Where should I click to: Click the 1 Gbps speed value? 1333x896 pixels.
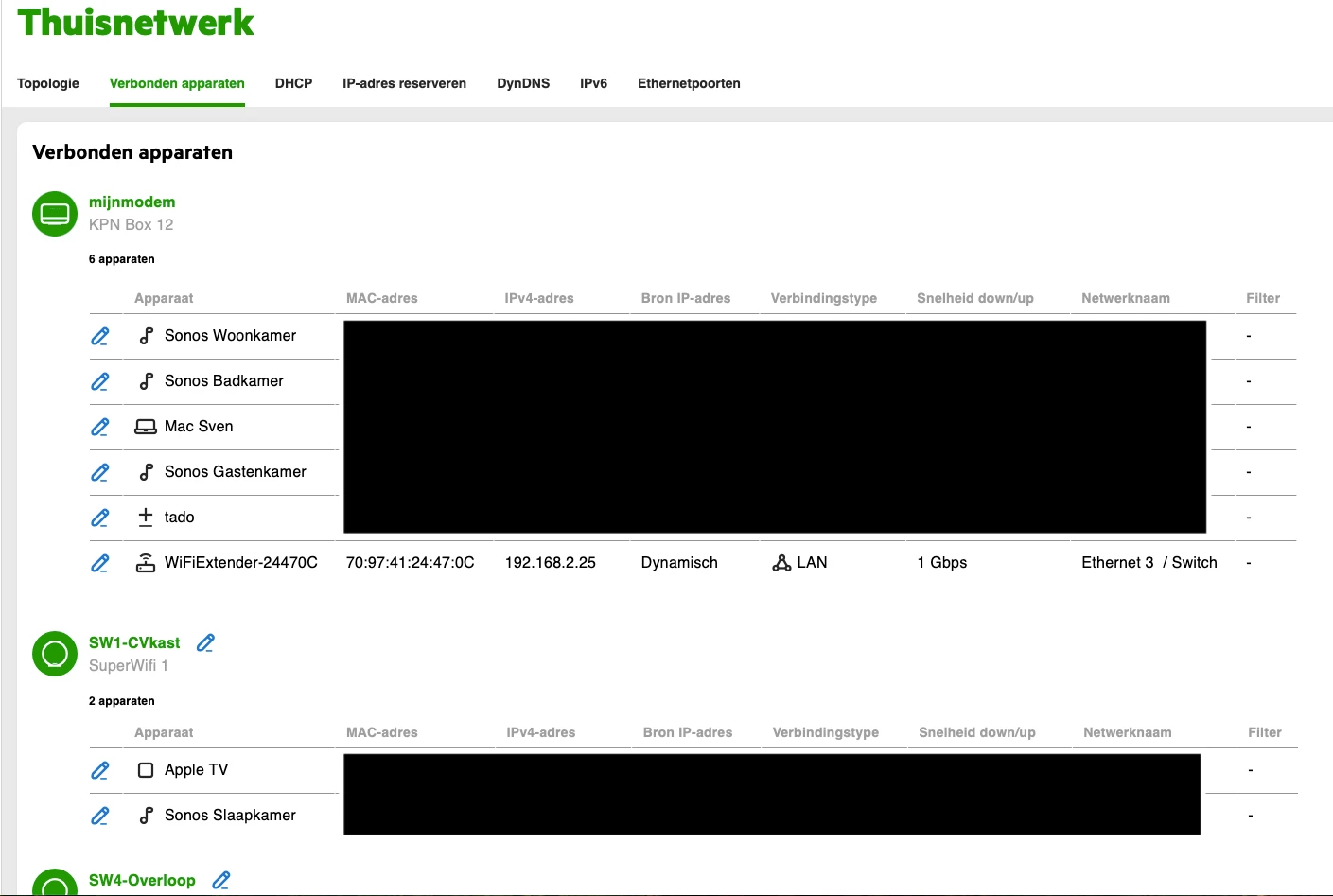click(942, 563)
